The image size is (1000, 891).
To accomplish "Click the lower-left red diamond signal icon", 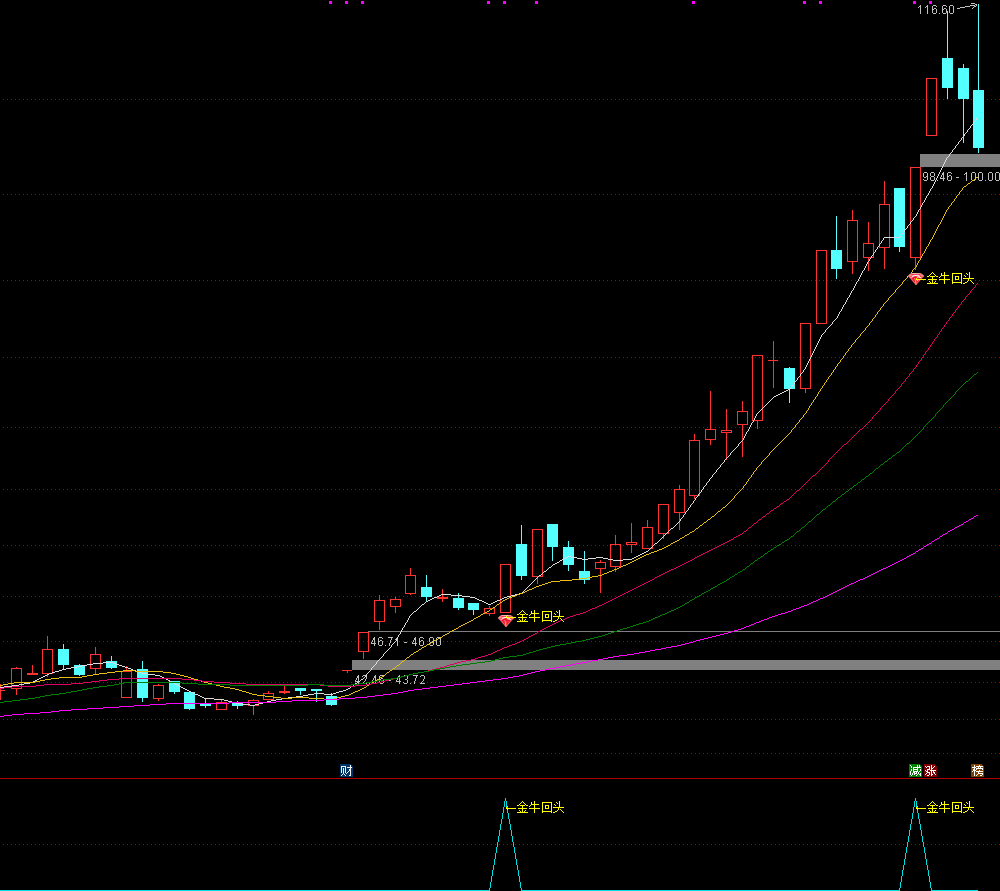I will pyautogui.click(x=506, y=619).
